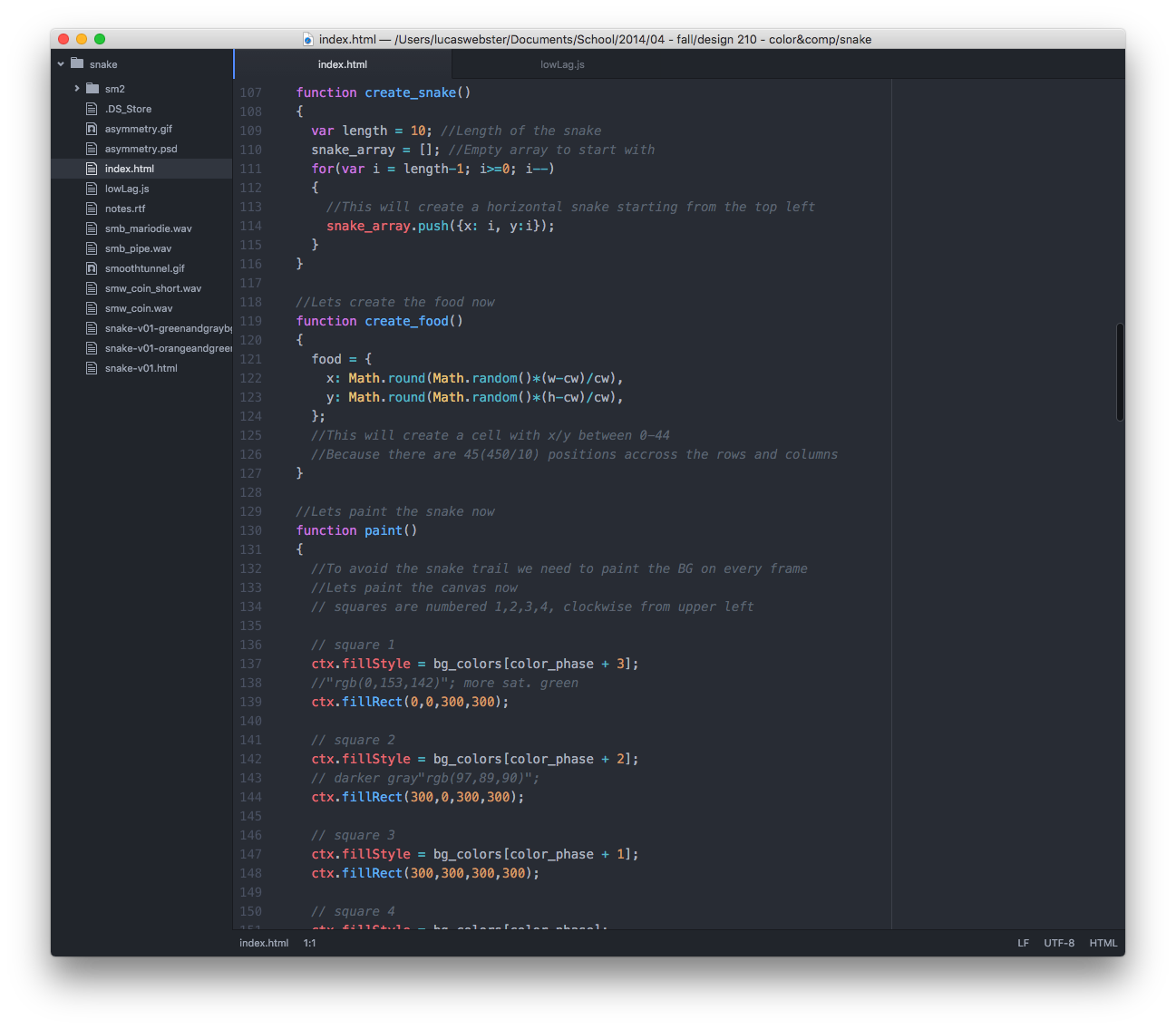
Task: Open .DS_Store in the tree view
Action: point(128,109)
